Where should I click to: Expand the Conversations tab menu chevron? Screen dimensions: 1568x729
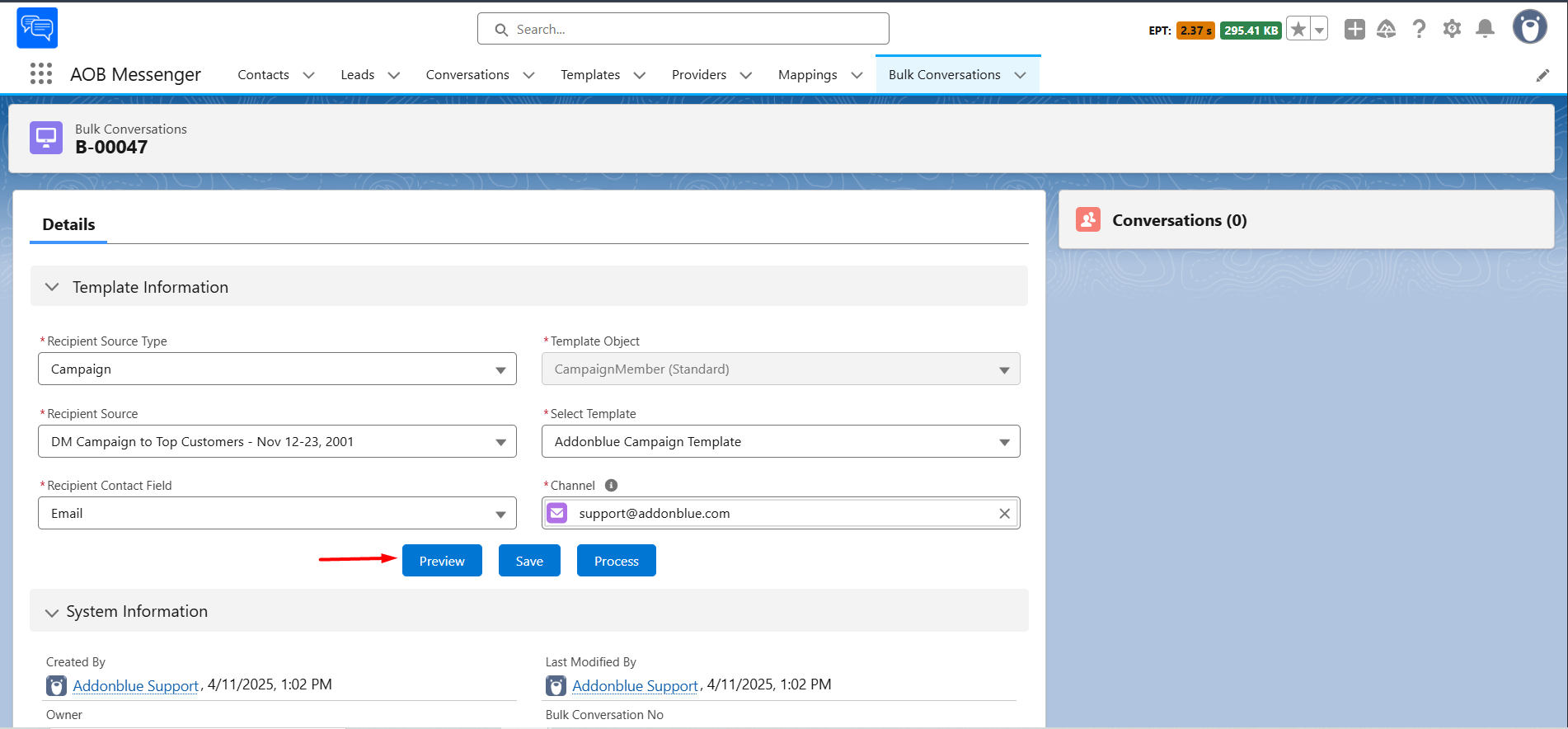(x=528, y=75)
